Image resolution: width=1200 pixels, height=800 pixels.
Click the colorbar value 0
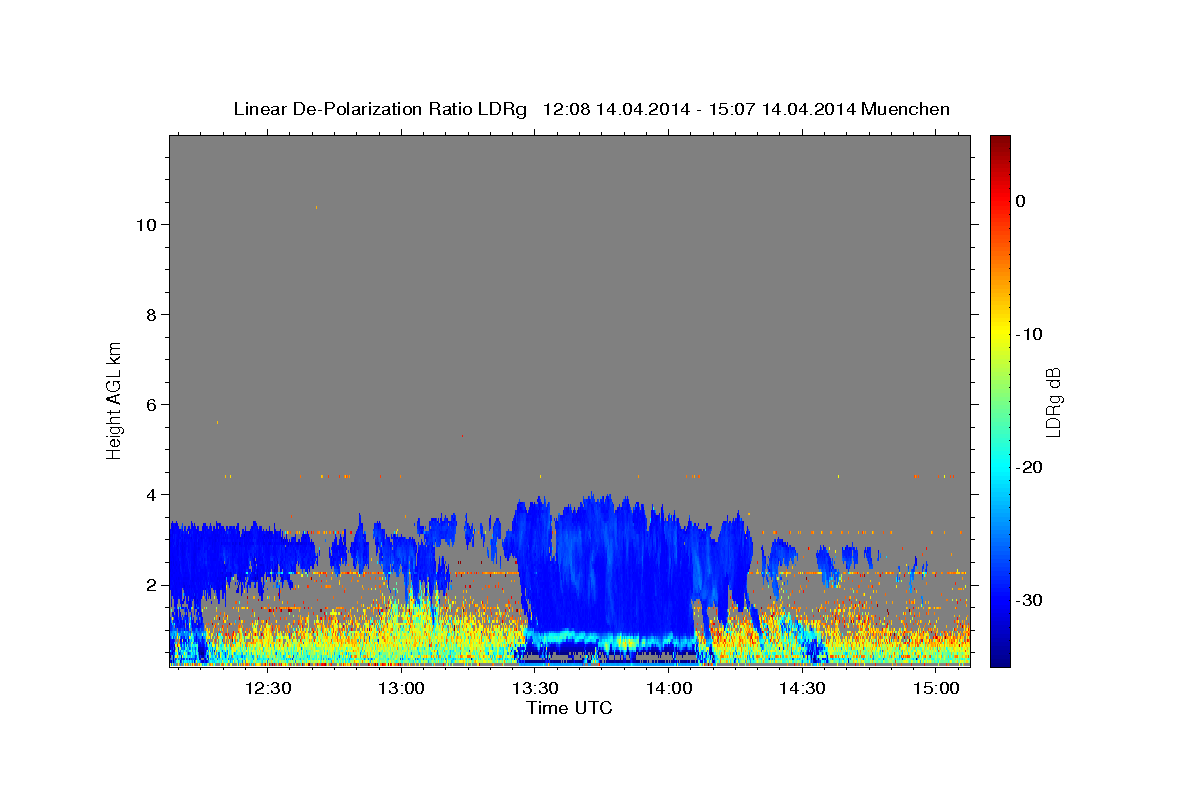click(x=1020, y=201)
